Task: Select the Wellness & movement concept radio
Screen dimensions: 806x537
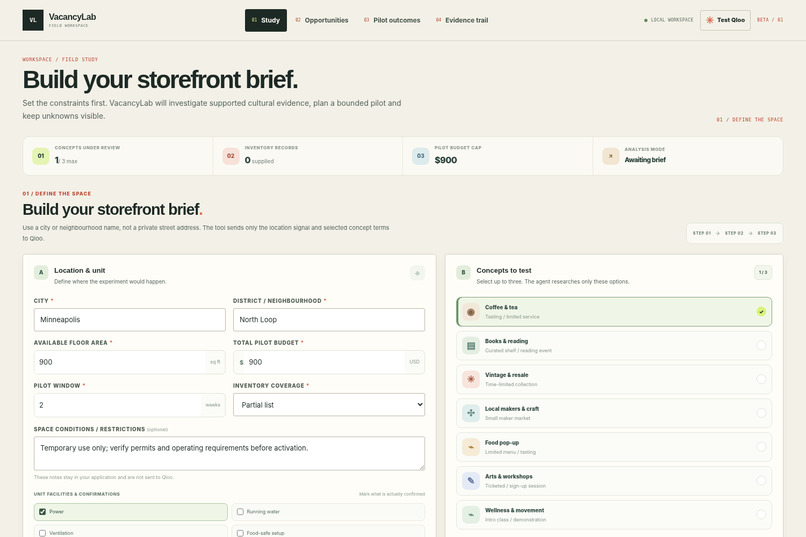Action: click(x=761, y=514)
